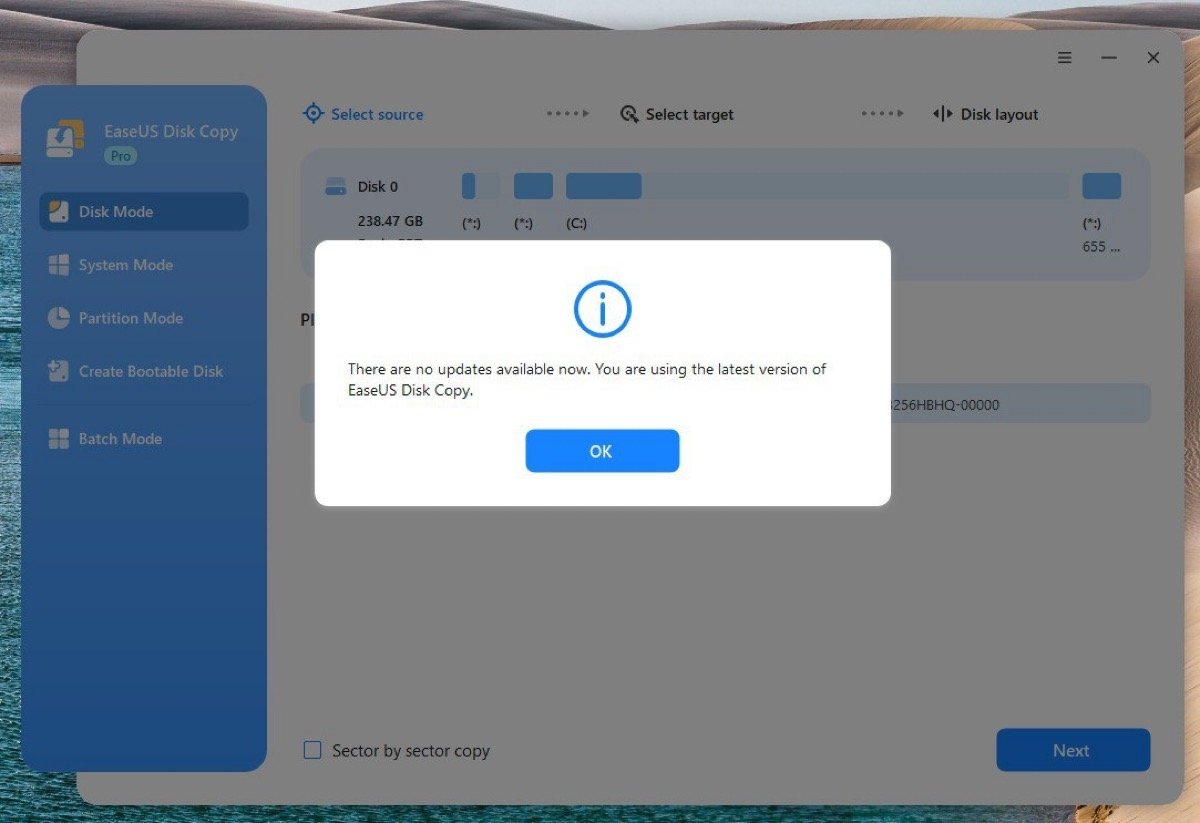Viewport: 1200px width, 823px height.
Task: Click the System Mode windows icon
Action: click(x=59, y=265)
